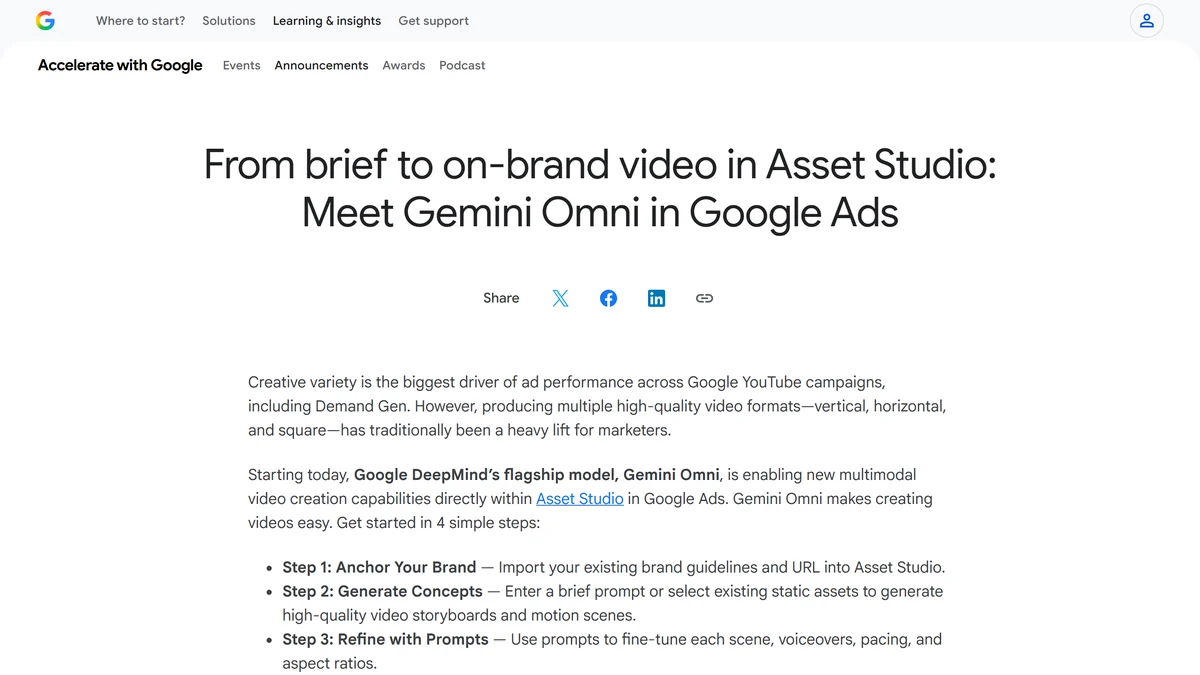The height and width of the screenshot is (675, 1200).
Task: Go to the Events tab
Action: (x=241, y=65)
